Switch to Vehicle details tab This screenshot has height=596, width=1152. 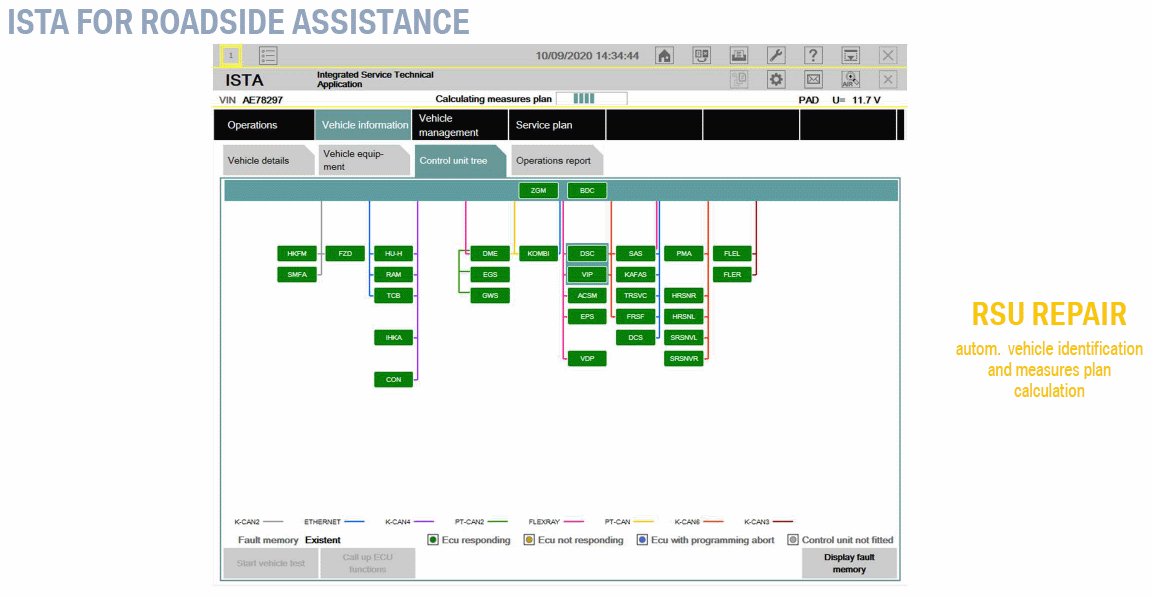268,161
